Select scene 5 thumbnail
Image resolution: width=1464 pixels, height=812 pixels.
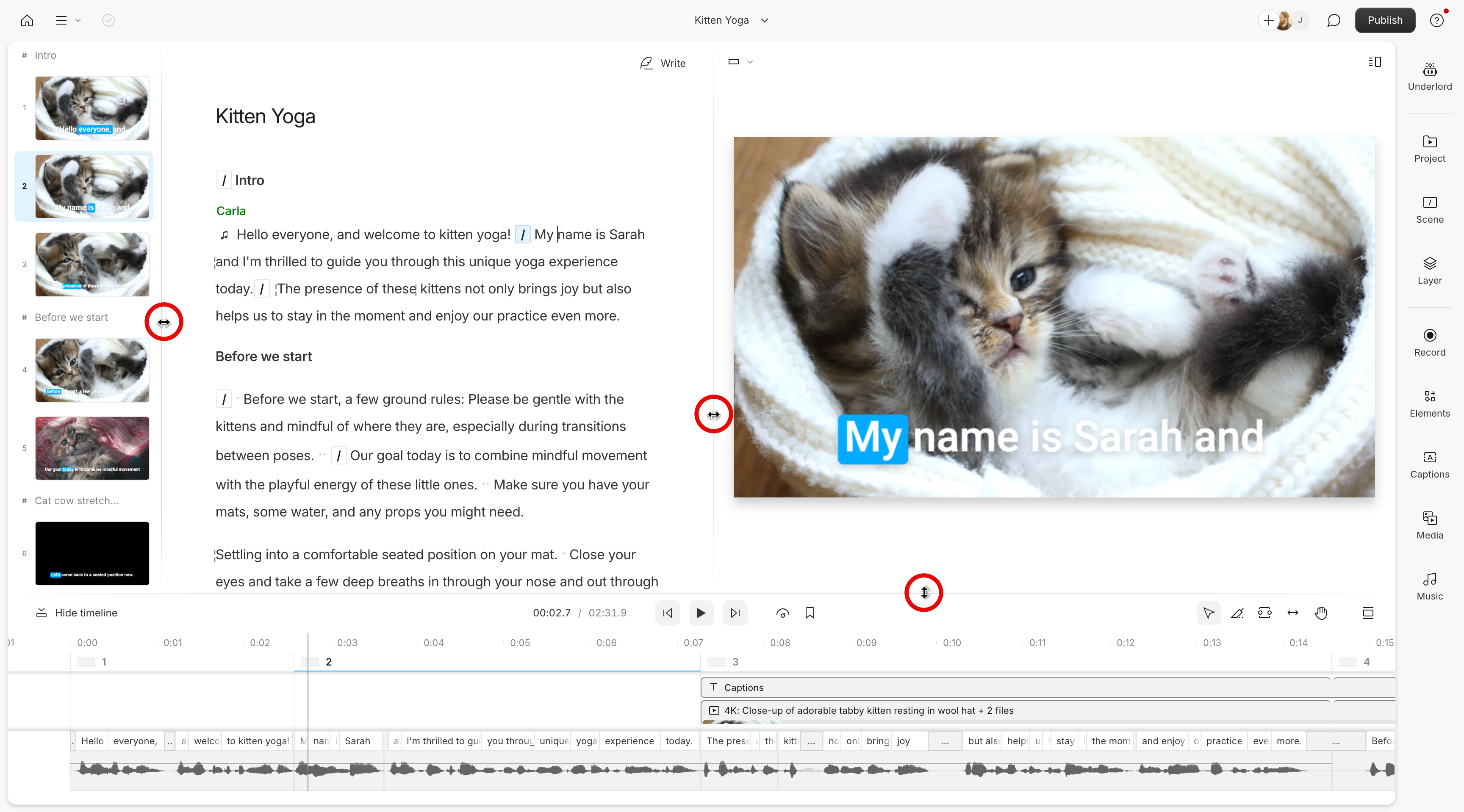click(x=92, y=449)
